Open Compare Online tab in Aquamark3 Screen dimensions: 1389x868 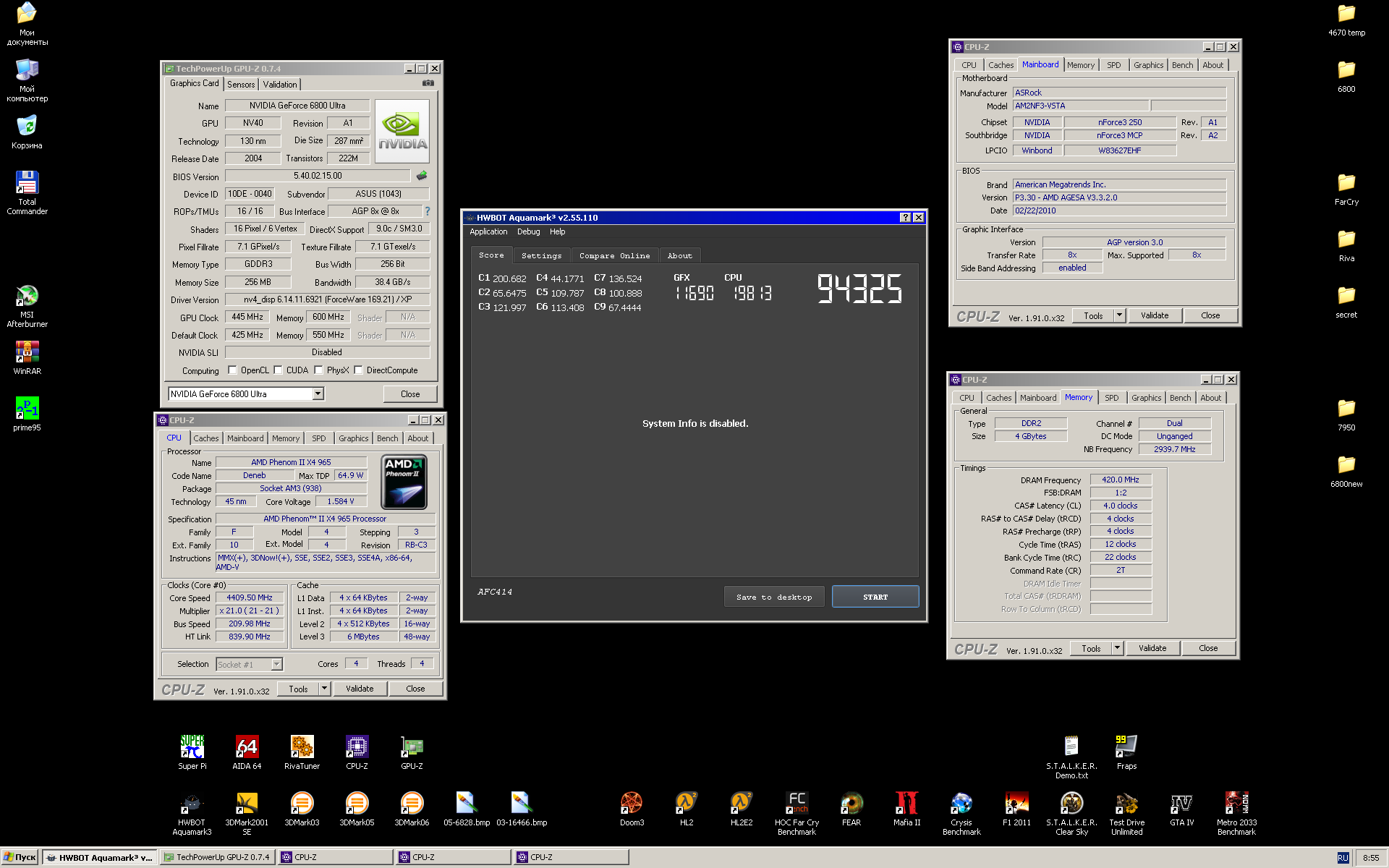coord(614,255)
